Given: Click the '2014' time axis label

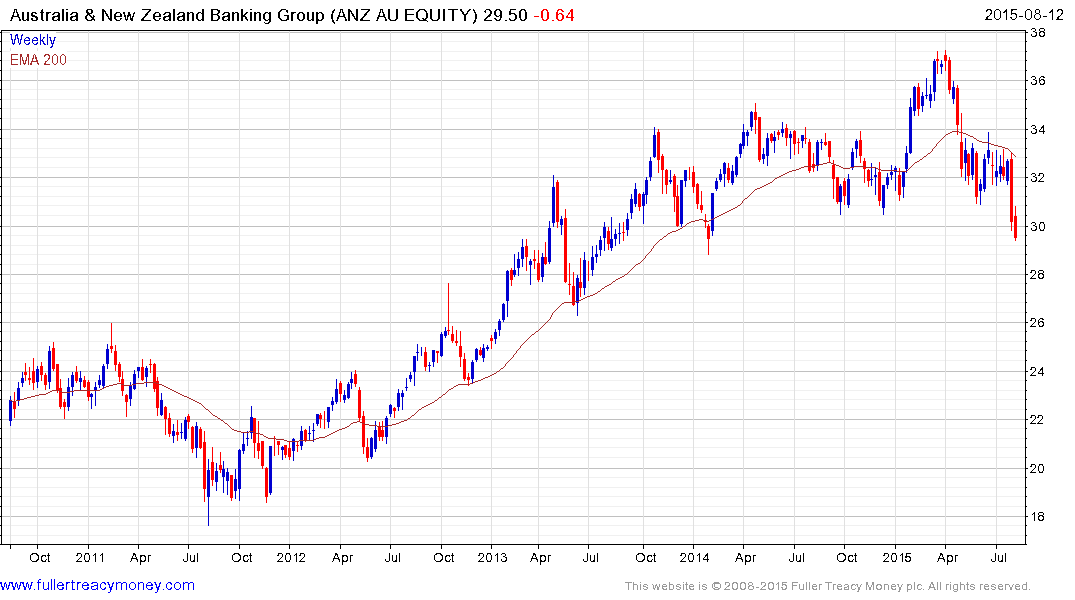Looking at the screenshot, I should click(694, 557).
